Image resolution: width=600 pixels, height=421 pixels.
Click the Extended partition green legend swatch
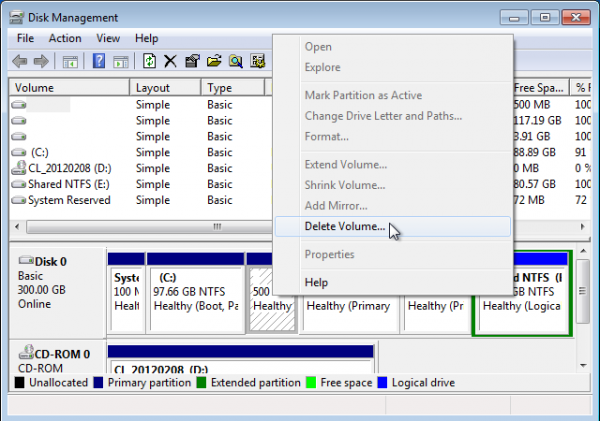click(x=201, y=382)
